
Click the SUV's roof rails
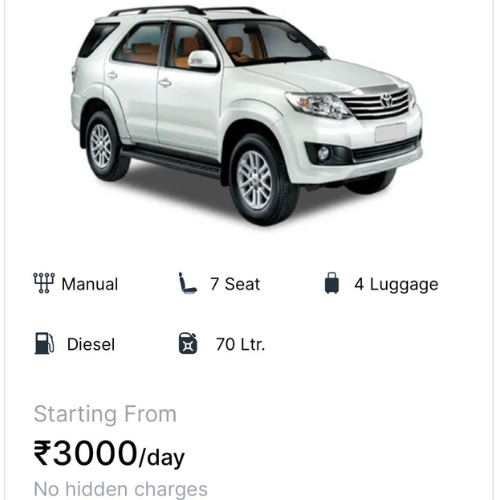click(x=188, y=10)
